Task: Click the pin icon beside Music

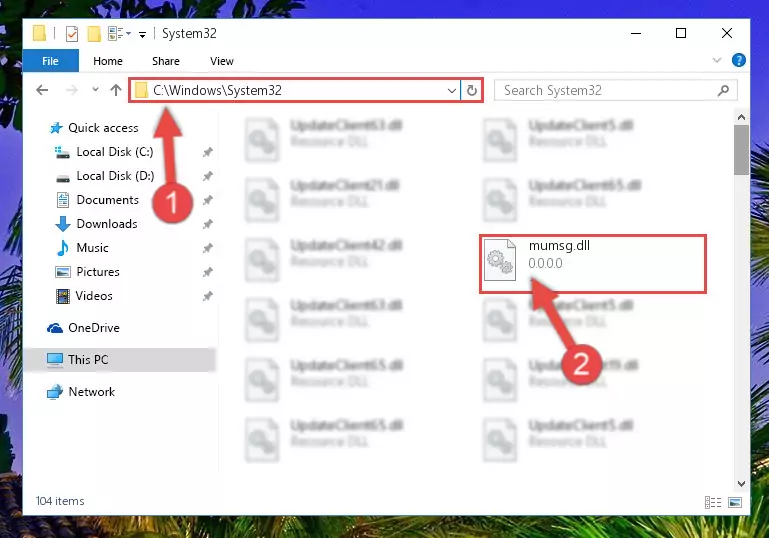Action: 208,248
